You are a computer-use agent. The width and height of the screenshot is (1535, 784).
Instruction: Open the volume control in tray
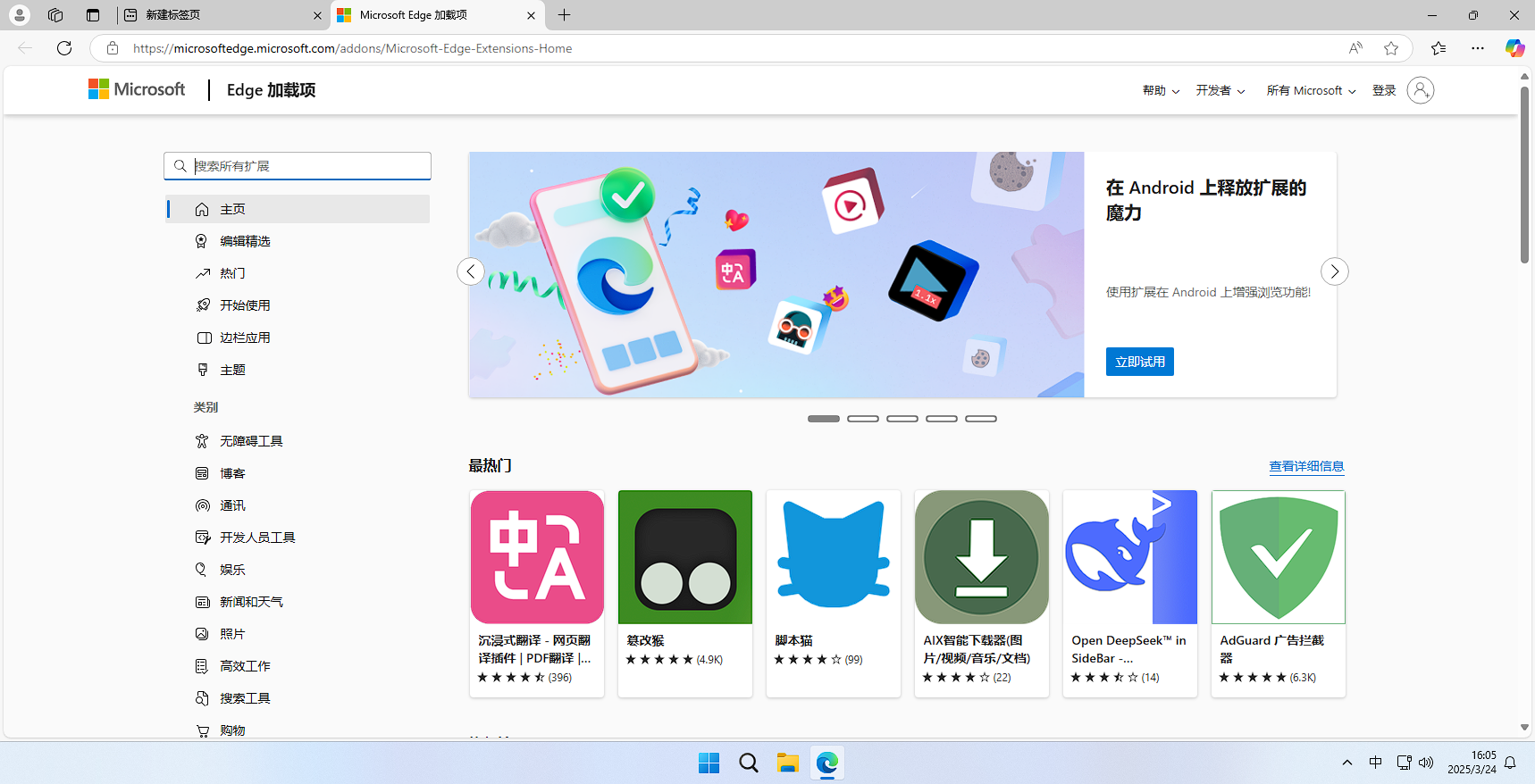pyautogui.click(x=1426, y=763)
